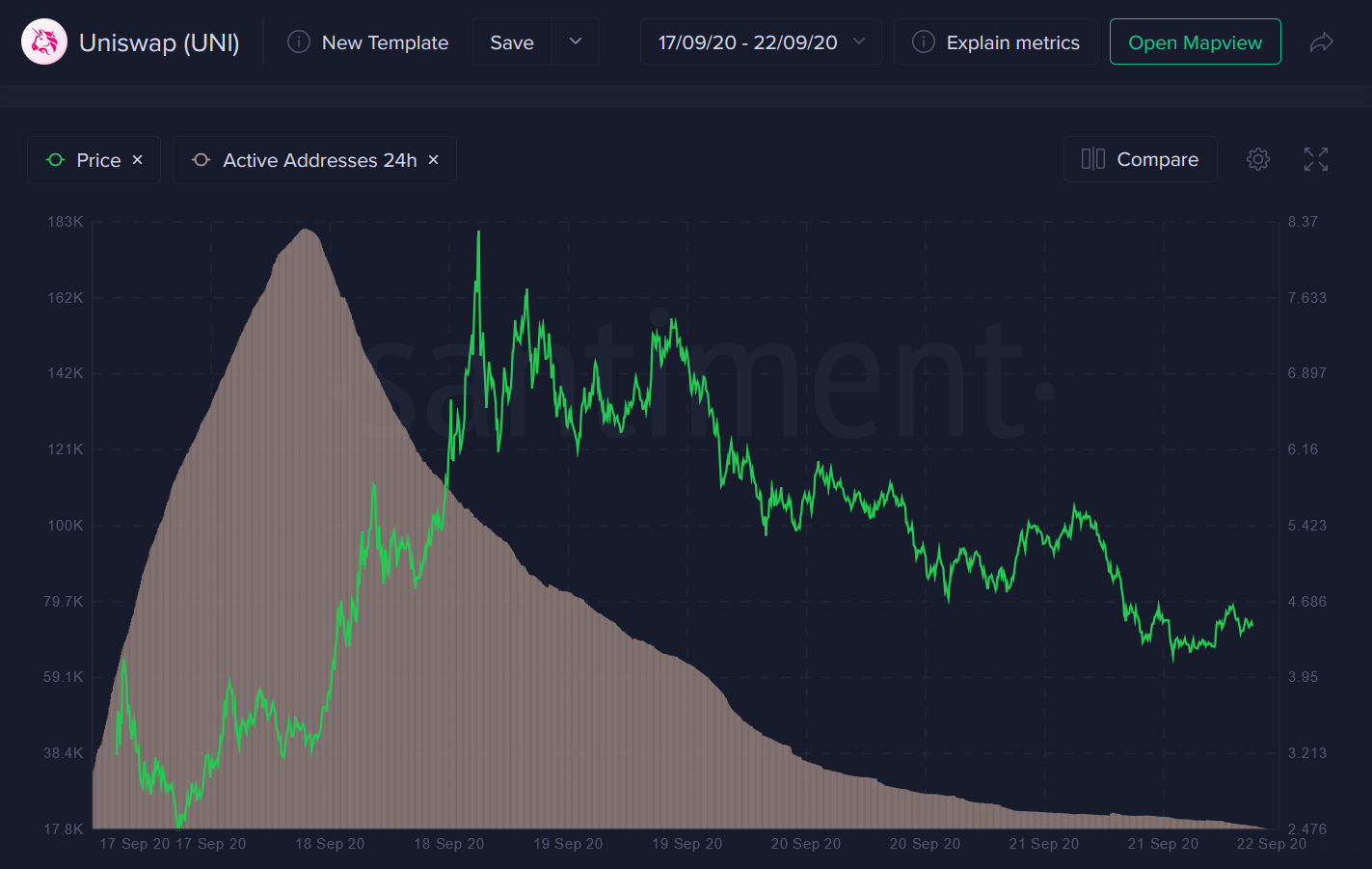
Task: Click the 8.37 price axis label
Action: tap(1303, 222)
